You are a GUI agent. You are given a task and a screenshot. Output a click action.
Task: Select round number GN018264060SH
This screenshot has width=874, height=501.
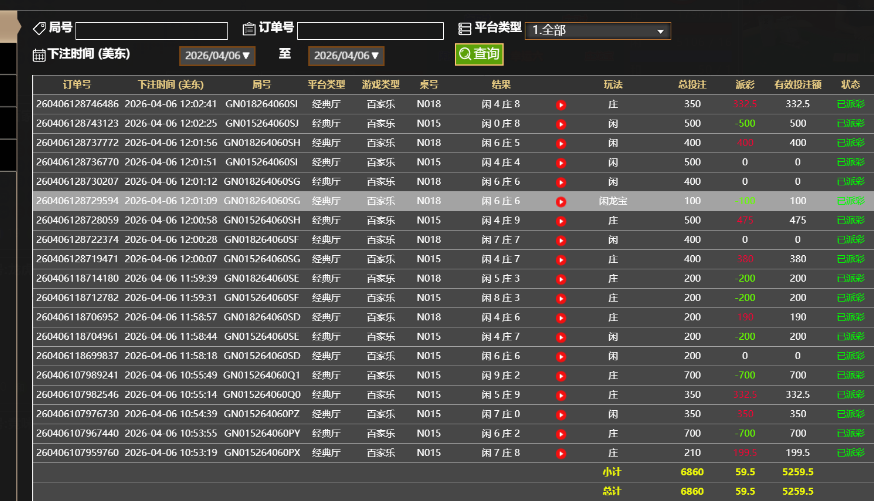262,143
